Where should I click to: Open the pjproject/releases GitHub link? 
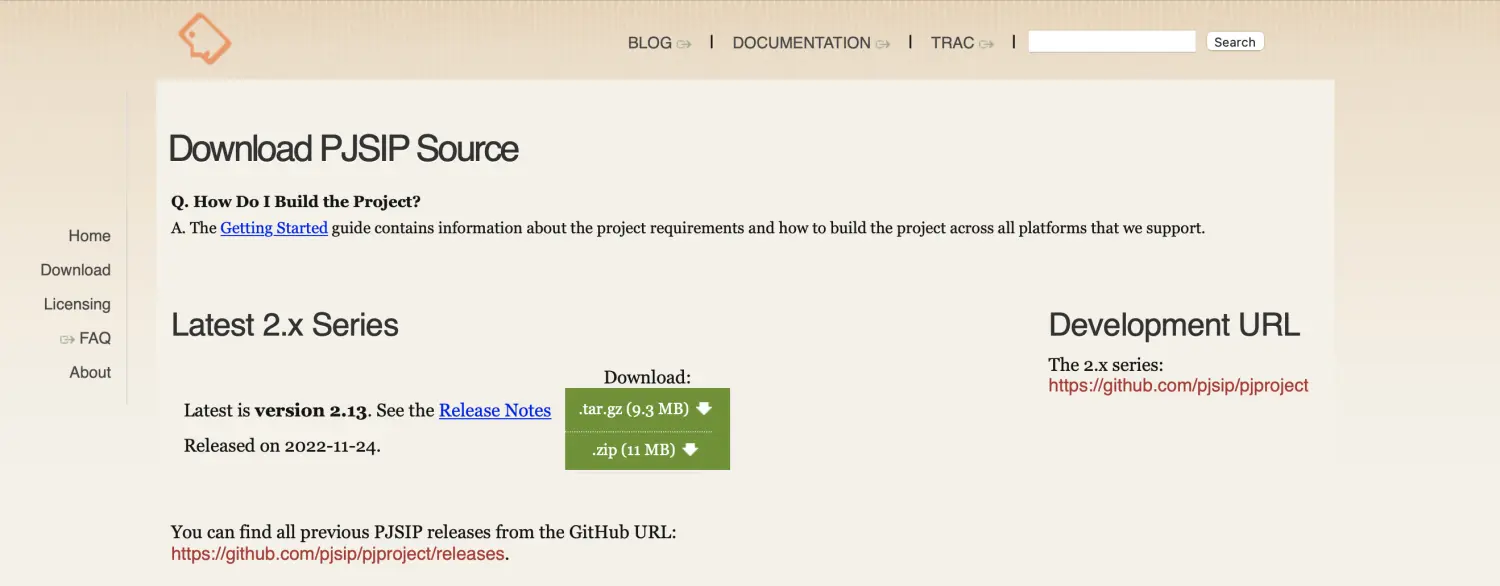tap(338, 553)
